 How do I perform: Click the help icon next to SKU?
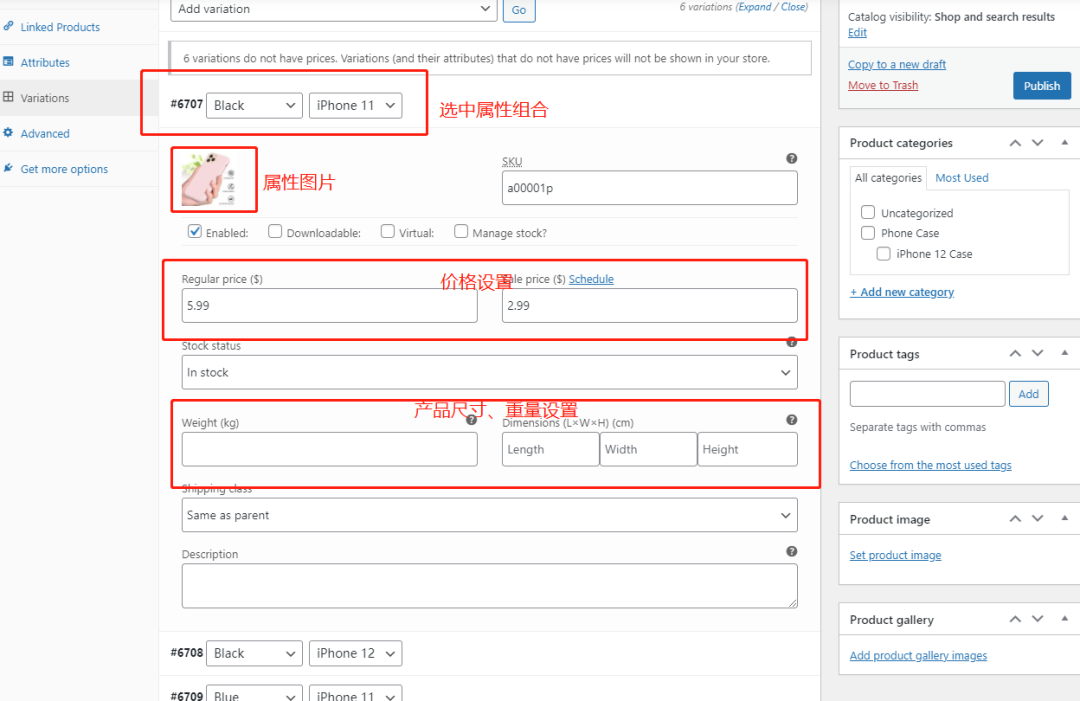pyautogui.click(x=791, y=159)
